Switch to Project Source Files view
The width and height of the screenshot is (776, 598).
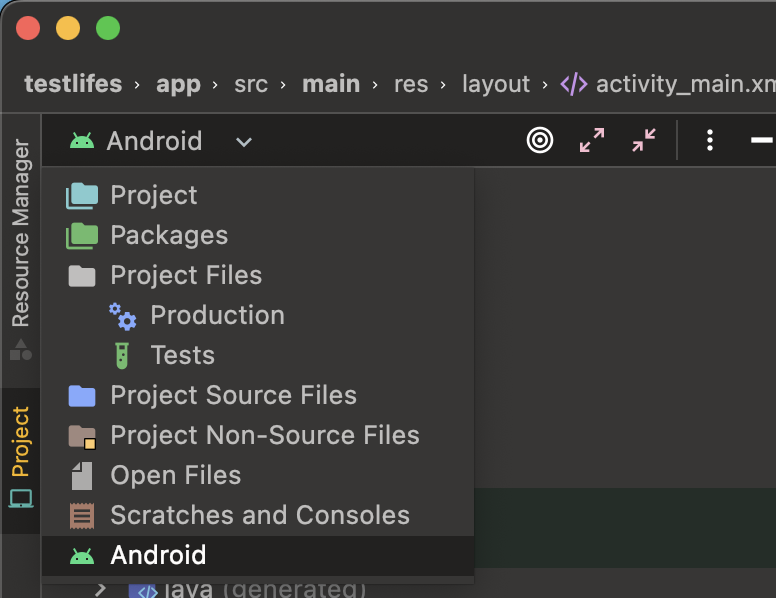257,396
